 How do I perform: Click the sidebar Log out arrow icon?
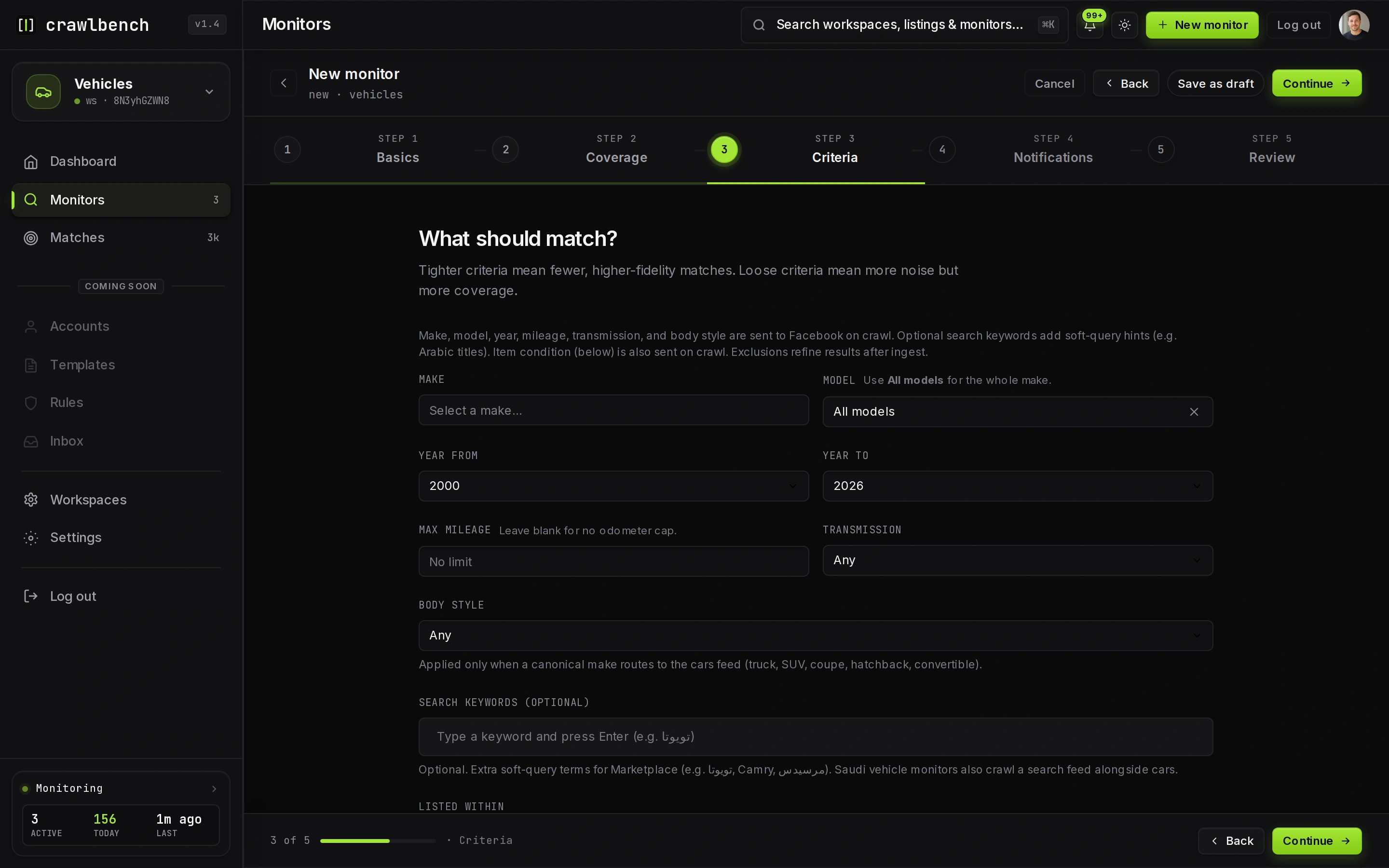[x=31, y=596]
